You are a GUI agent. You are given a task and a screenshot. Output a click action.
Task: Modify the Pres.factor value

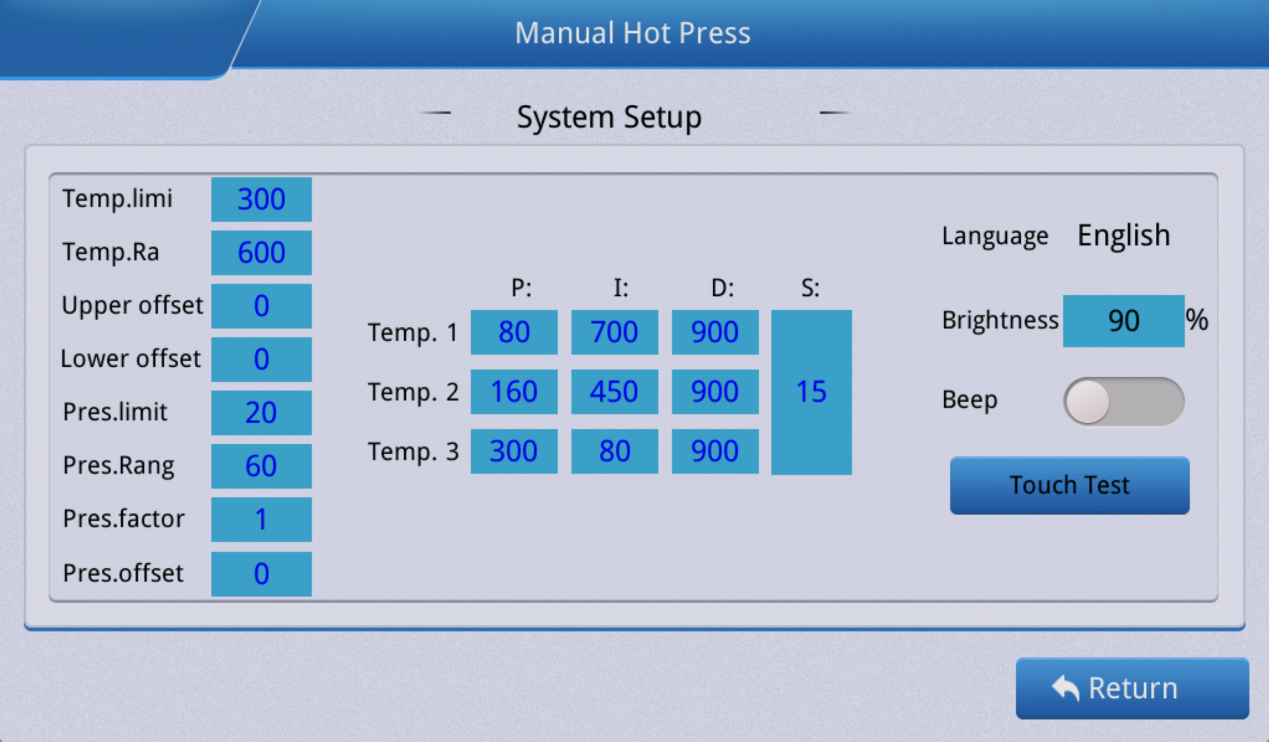pyautogui.click(x=261, y=520)
